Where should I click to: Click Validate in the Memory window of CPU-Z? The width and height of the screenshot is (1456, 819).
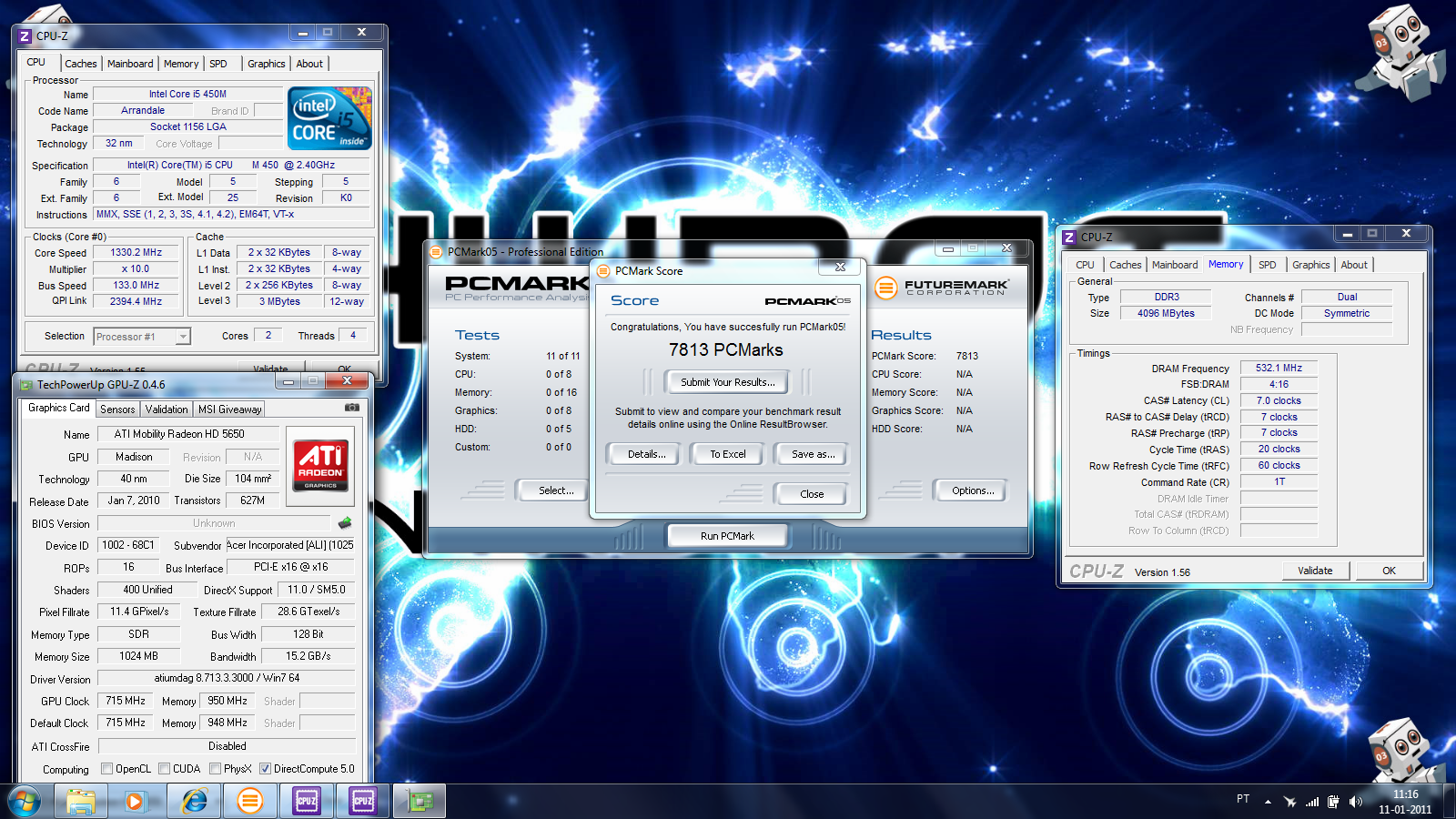[1315, 571]
